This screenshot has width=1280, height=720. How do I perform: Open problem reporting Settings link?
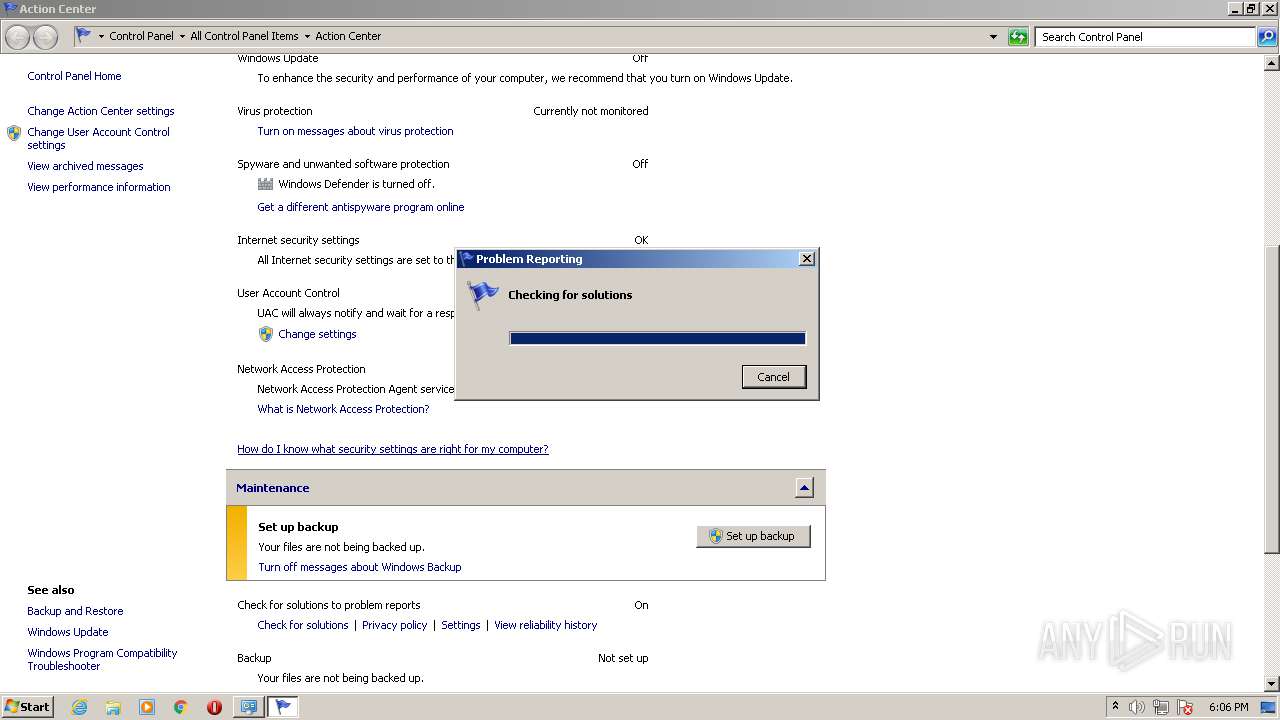[x=461, y=625]
